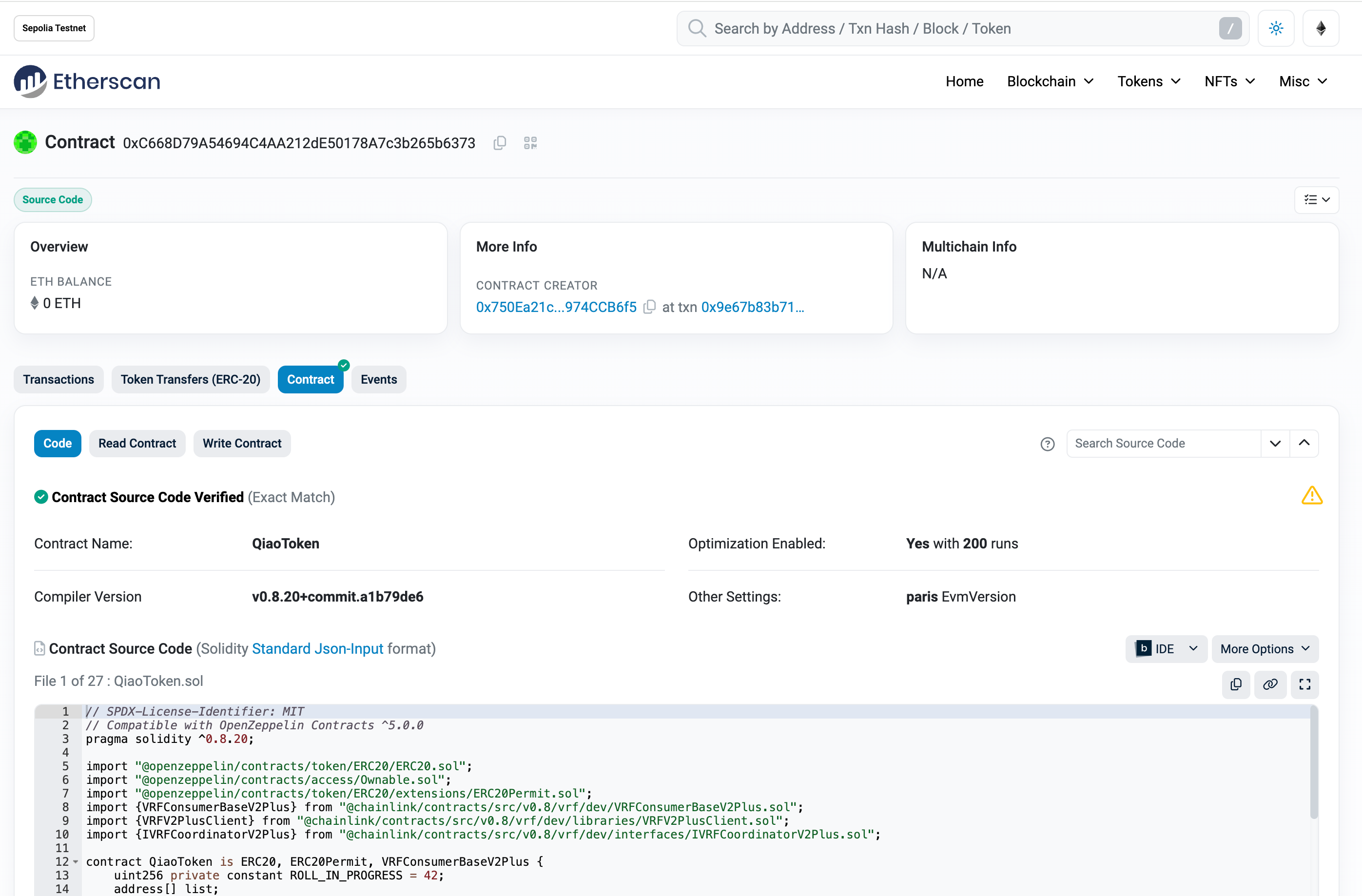Screen dimensions: 1362x896
Task: Open the More Options dropdown
Action: coord(1265,649)
